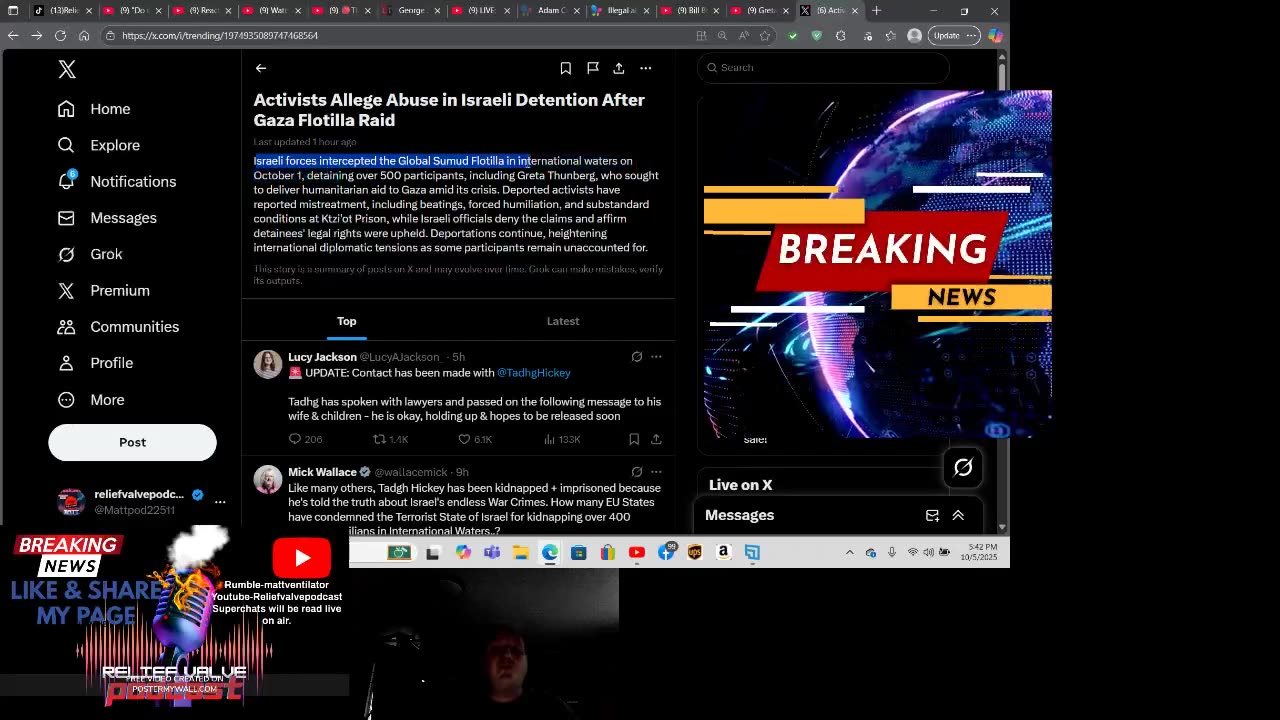Open the browser profile avatar
Image resolution: width=1280 pixels, height=720 pixels.
[x=914, y=35]
